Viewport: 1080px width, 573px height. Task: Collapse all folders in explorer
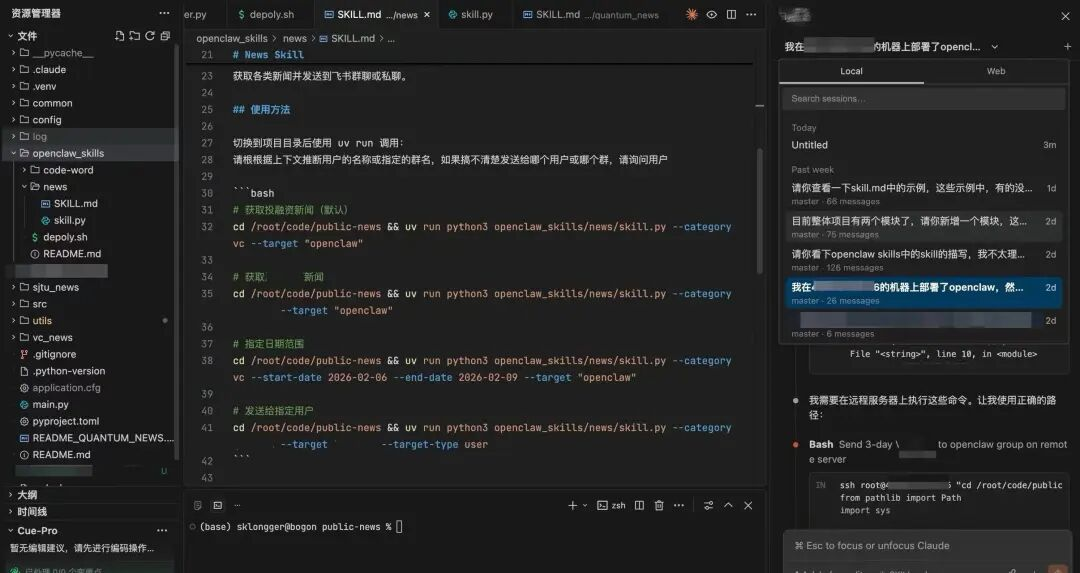[165, 36]
